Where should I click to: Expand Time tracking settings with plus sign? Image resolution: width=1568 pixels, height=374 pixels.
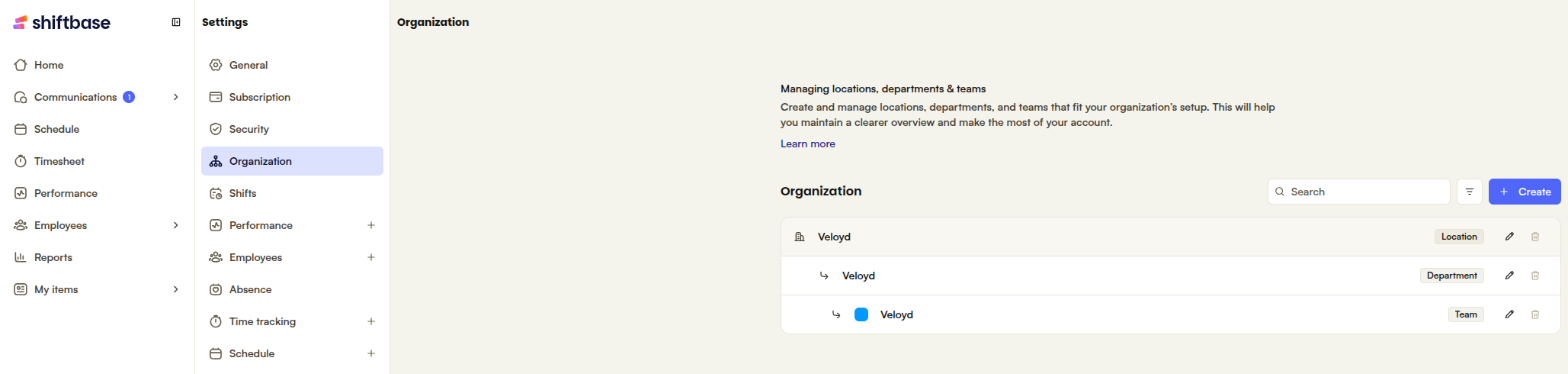click(371, 321)
